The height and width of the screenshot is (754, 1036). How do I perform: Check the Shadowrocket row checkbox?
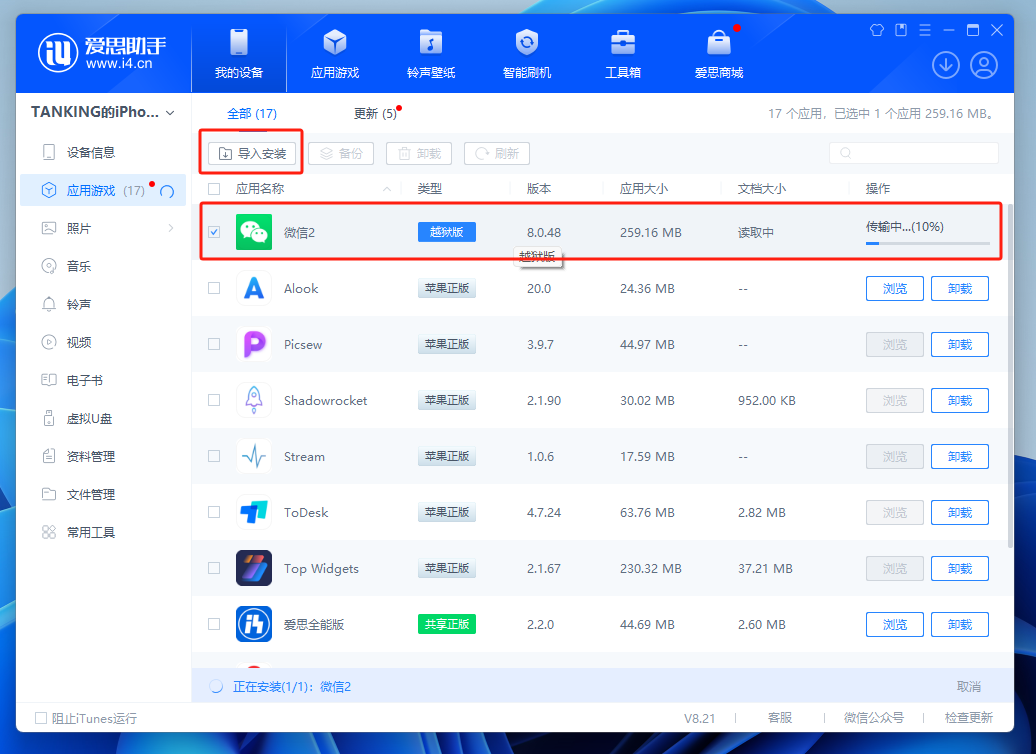pos(214,400)
